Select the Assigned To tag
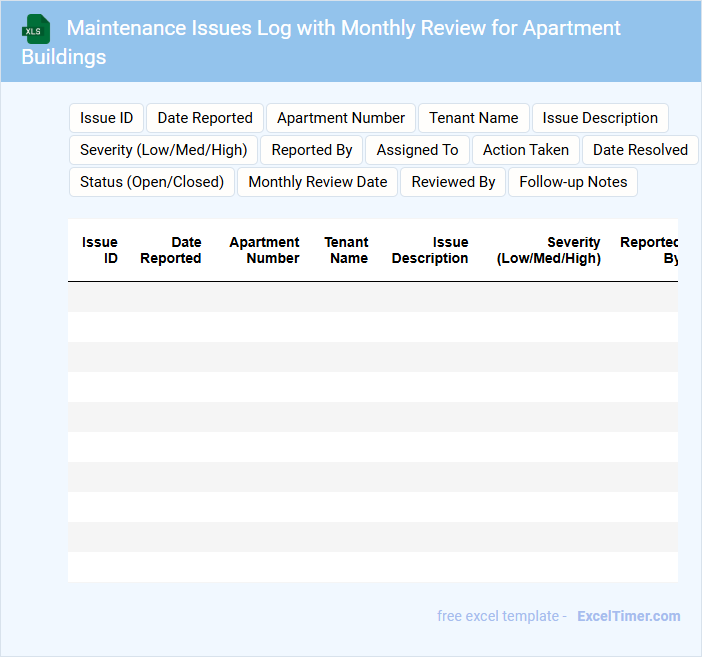Viewport: 702px width, 657px height. 417,150
